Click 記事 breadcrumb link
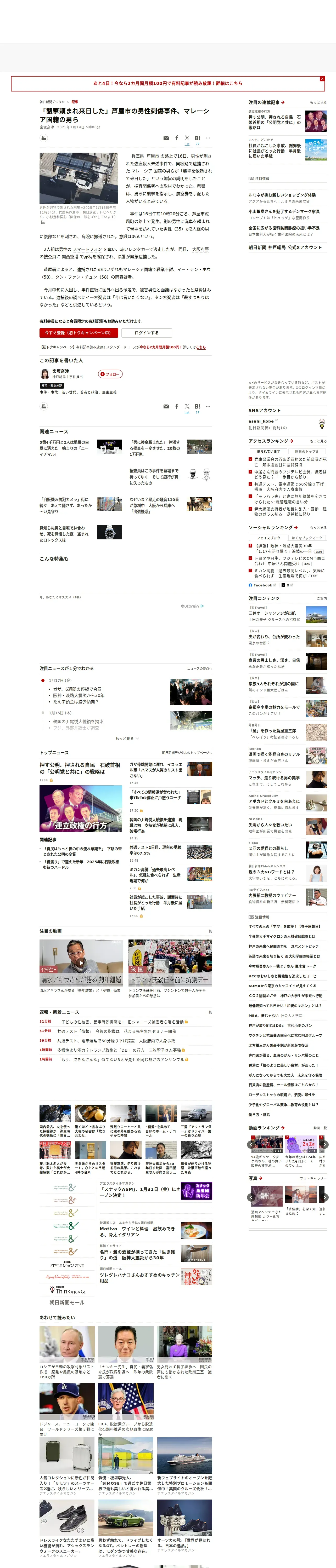 click(x=74, y=102)
